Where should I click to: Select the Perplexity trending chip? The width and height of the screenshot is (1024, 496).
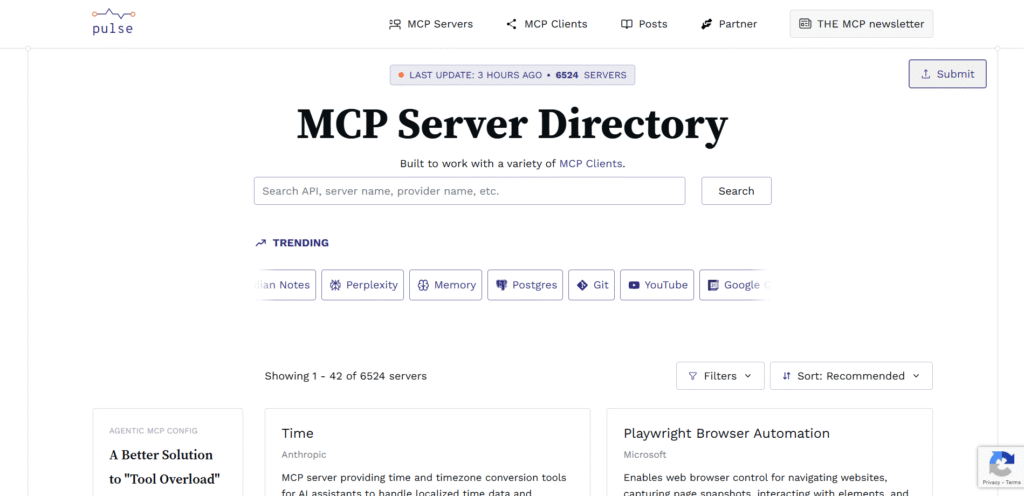pos(362,285)
